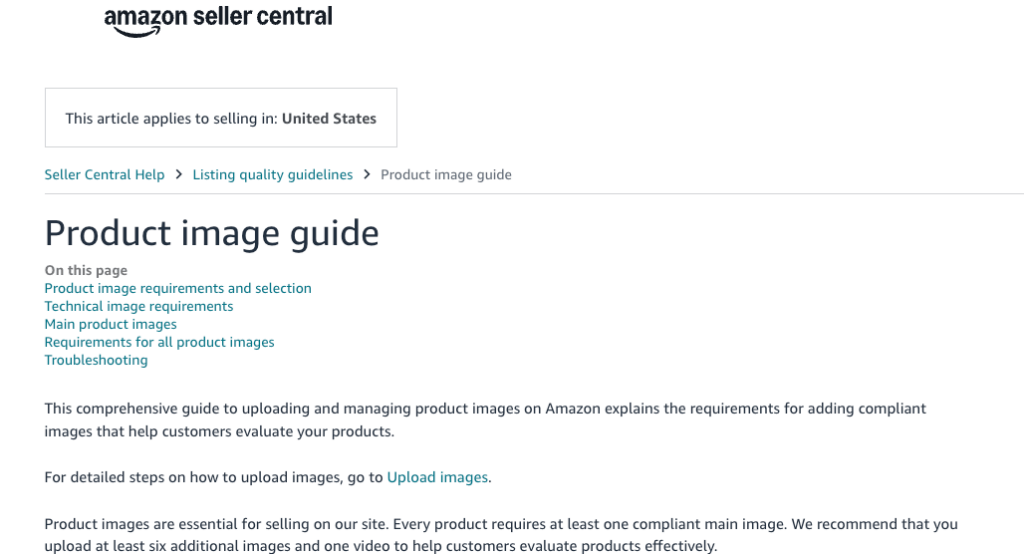The image size is (1024, 554).
Task: Click chevron after Seller Central Help breadcrumb
Action: click(x=179, y=175)
